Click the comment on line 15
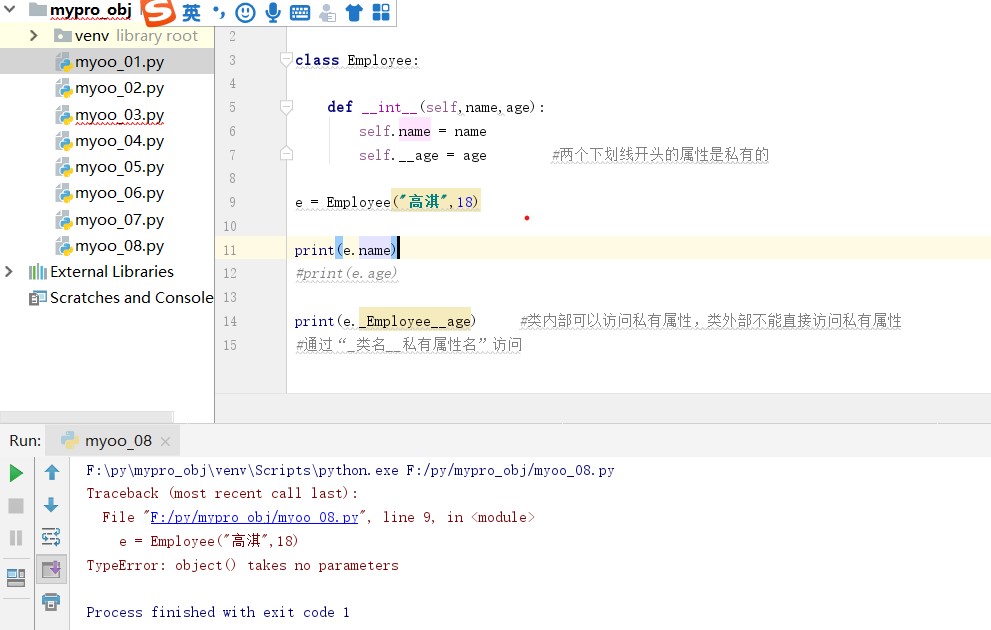The width and height of the screenshot is (991, 630). tap(409, 345)
